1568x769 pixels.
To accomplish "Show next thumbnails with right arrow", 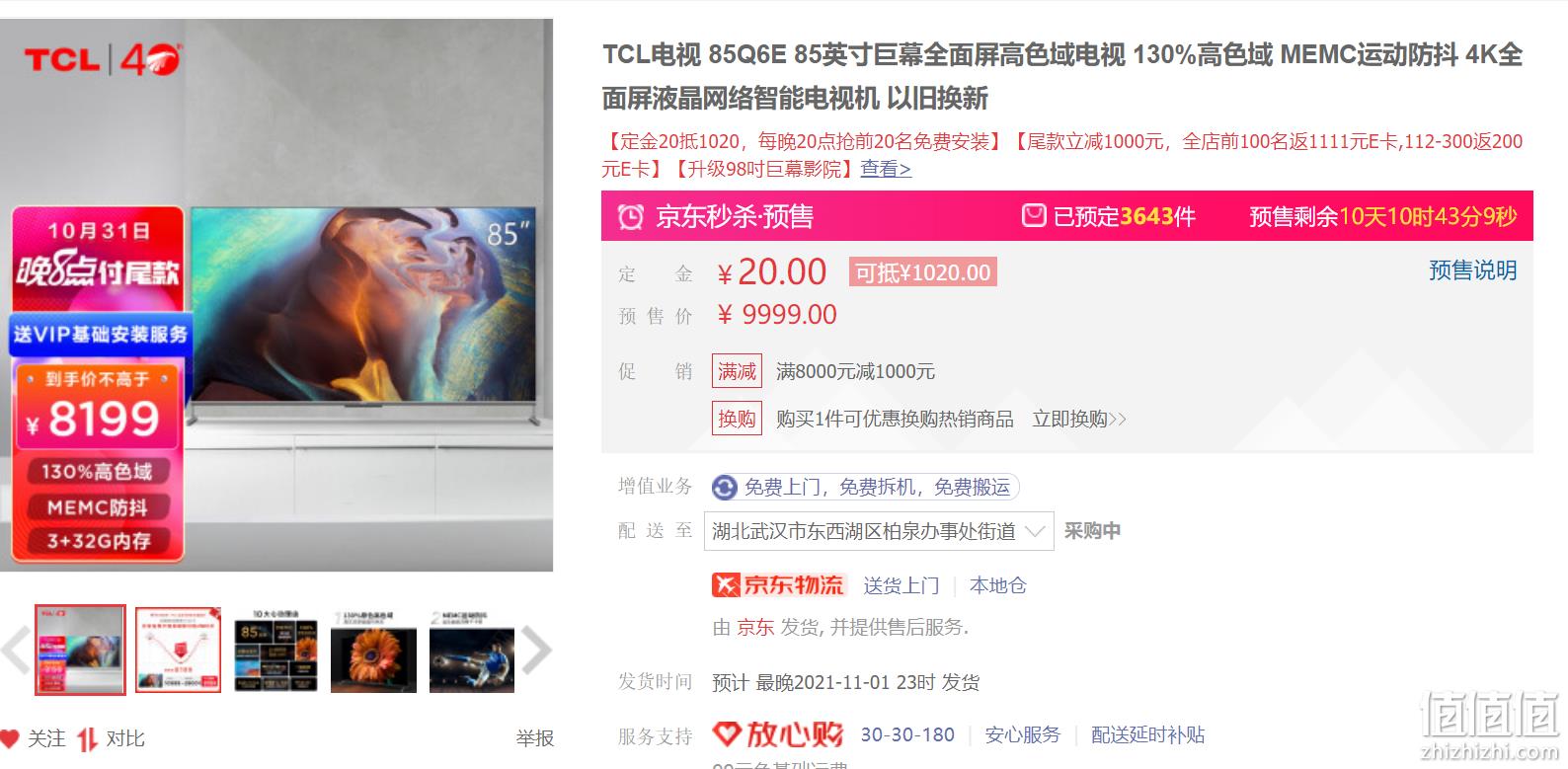I will (536, 651).
